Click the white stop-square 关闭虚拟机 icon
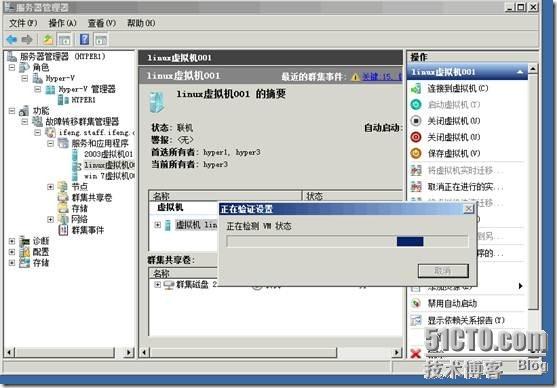557x388 pixels. click(x=416, y=121)
